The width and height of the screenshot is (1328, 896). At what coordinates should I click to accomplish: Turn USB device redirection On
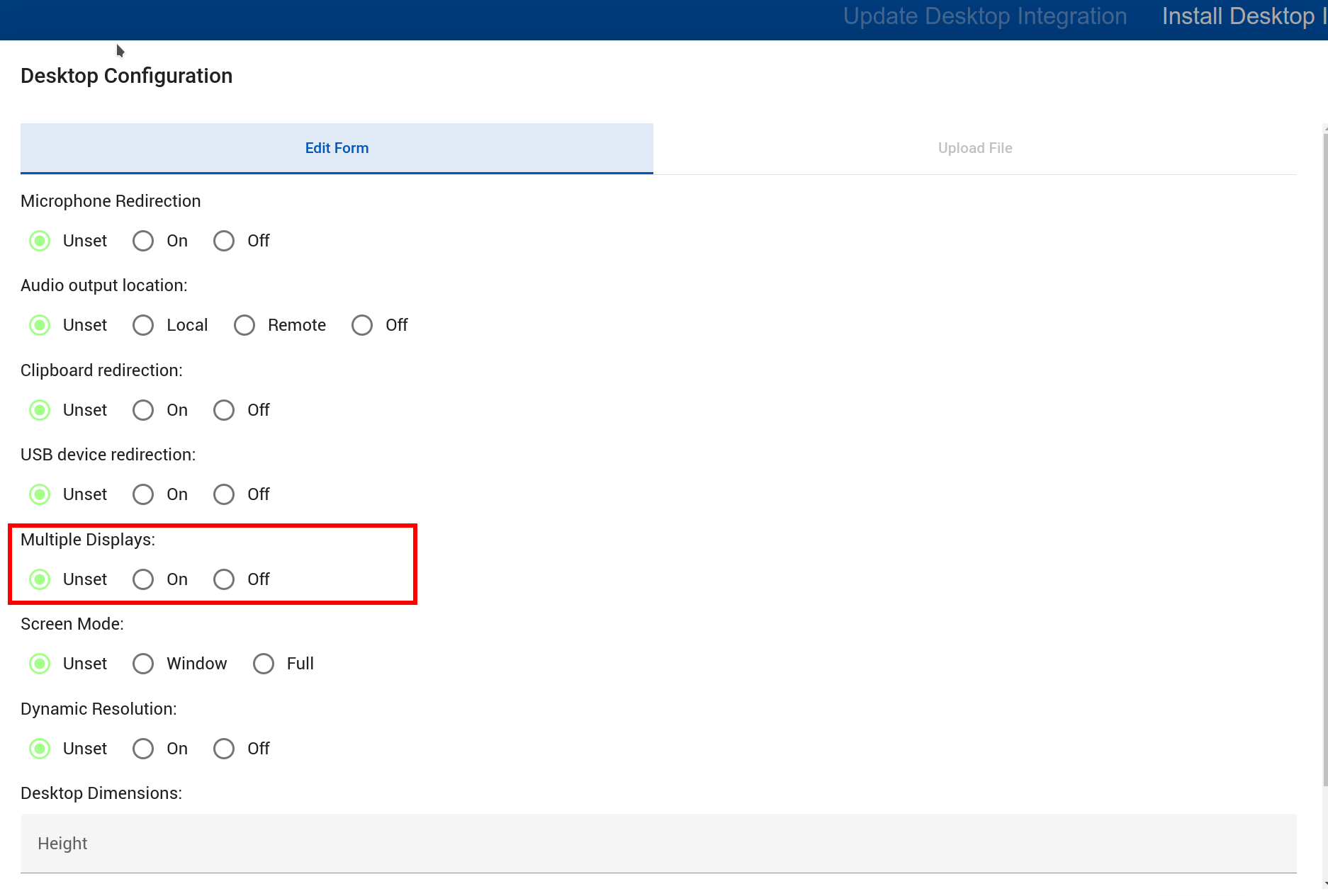(144, 494)
